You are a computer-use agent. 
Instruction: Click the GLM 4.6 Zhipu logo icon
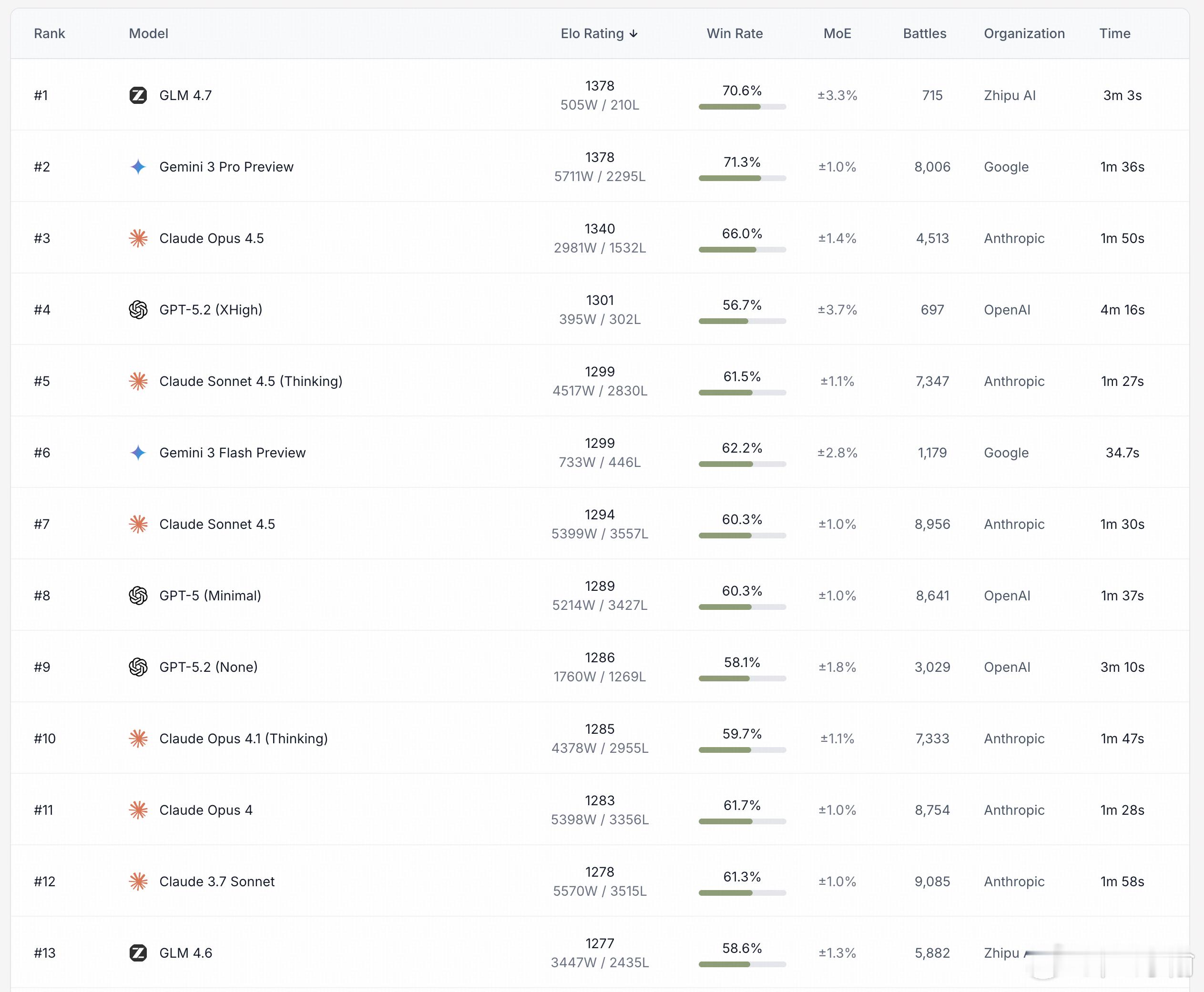[x=138, y=952]
